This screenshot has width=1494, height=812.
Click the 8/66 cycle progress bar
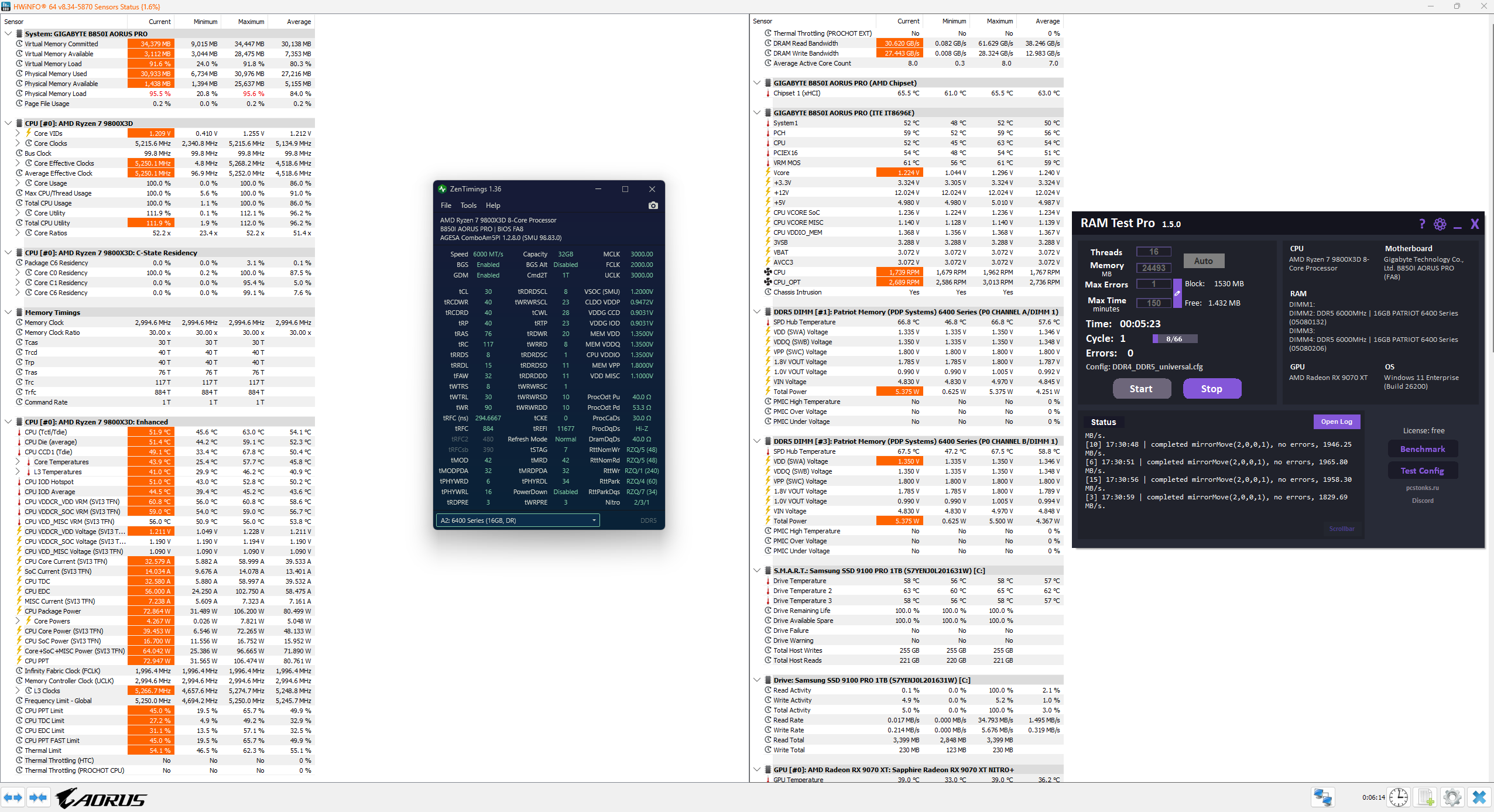click(1174, 339)
